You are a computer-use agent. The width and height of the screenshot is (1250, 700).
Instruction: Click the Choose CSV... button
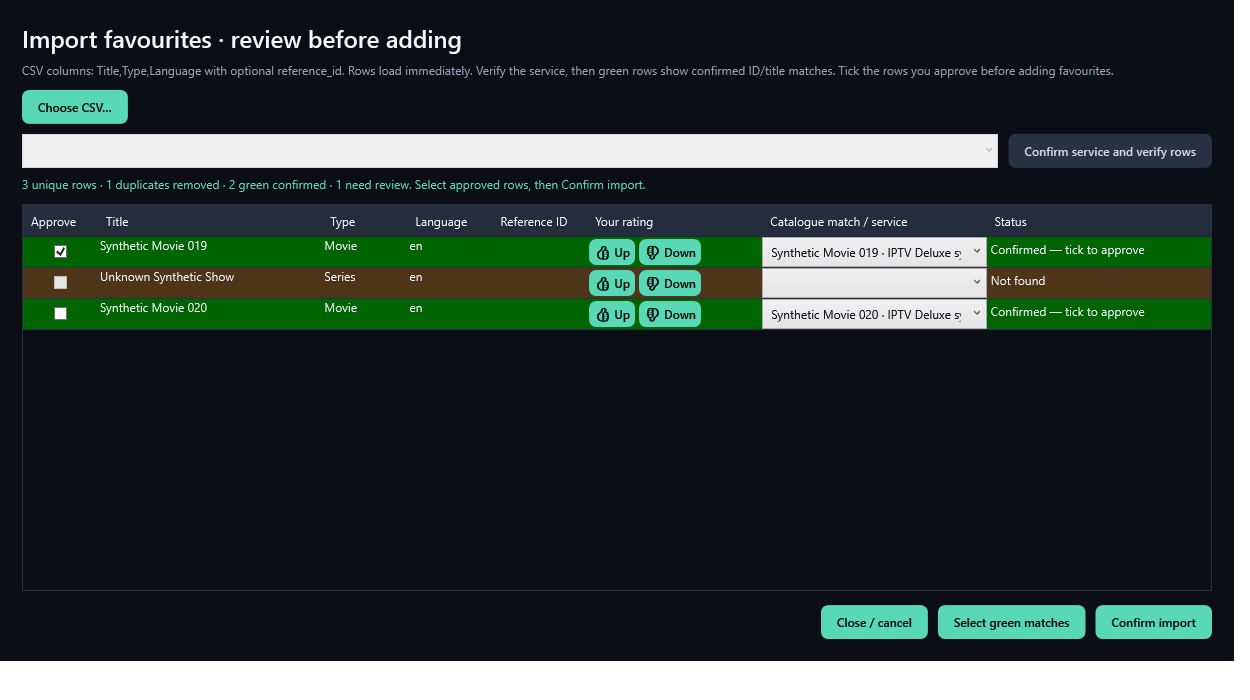click(x=75, y=107)
